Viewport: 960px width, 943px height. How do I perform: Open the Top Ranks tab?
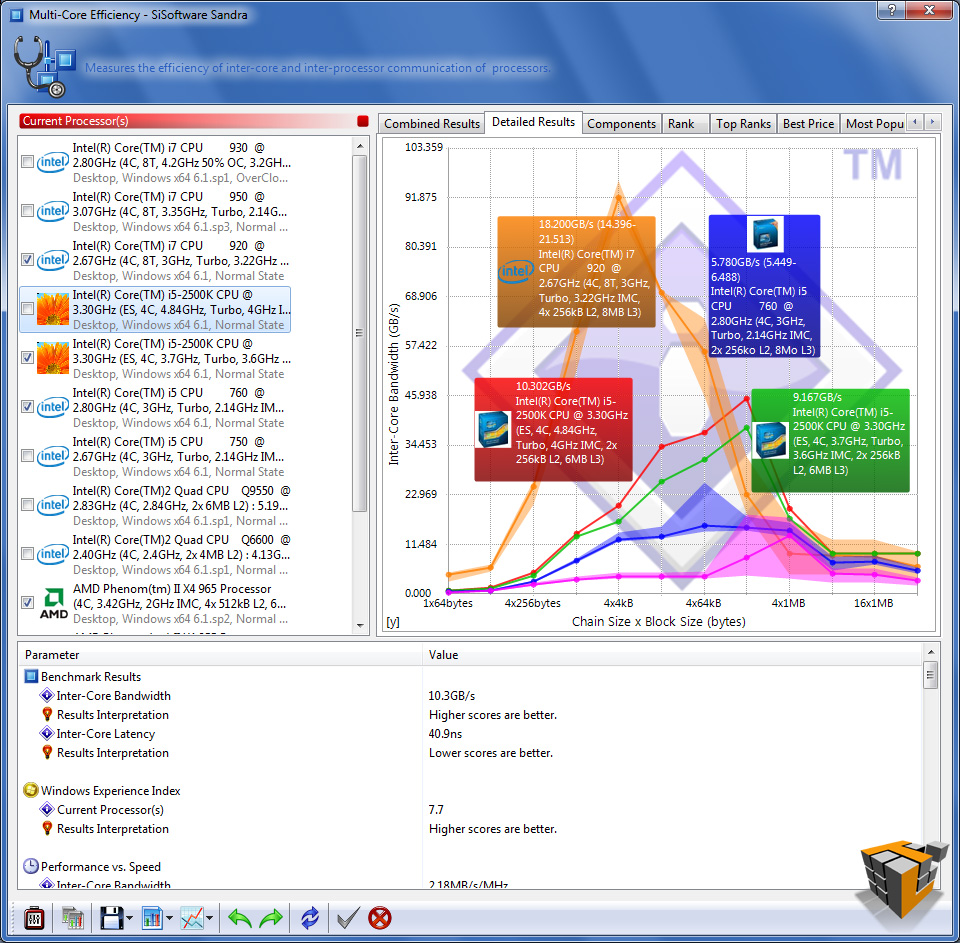coord(743,124)
